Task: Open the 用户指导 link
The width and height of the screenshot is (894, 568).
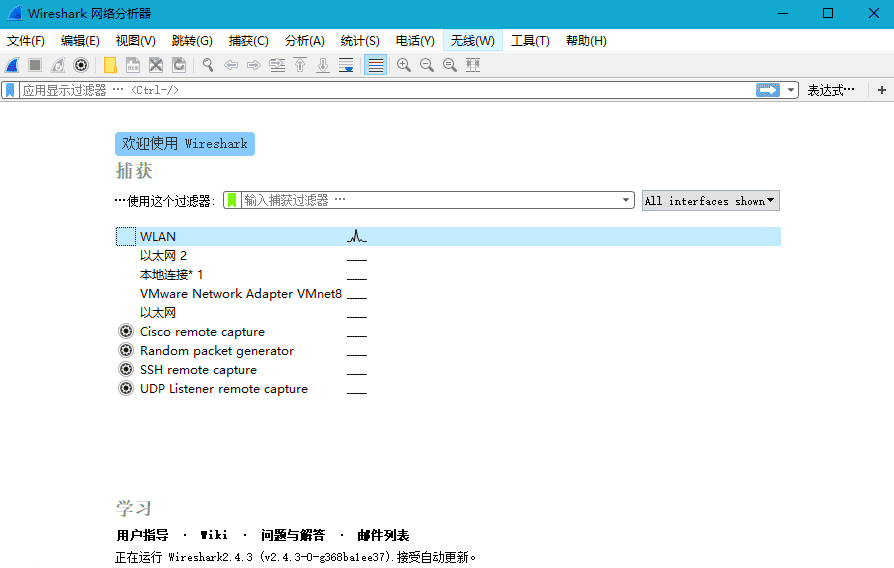Action: click(x=143, y=535)
